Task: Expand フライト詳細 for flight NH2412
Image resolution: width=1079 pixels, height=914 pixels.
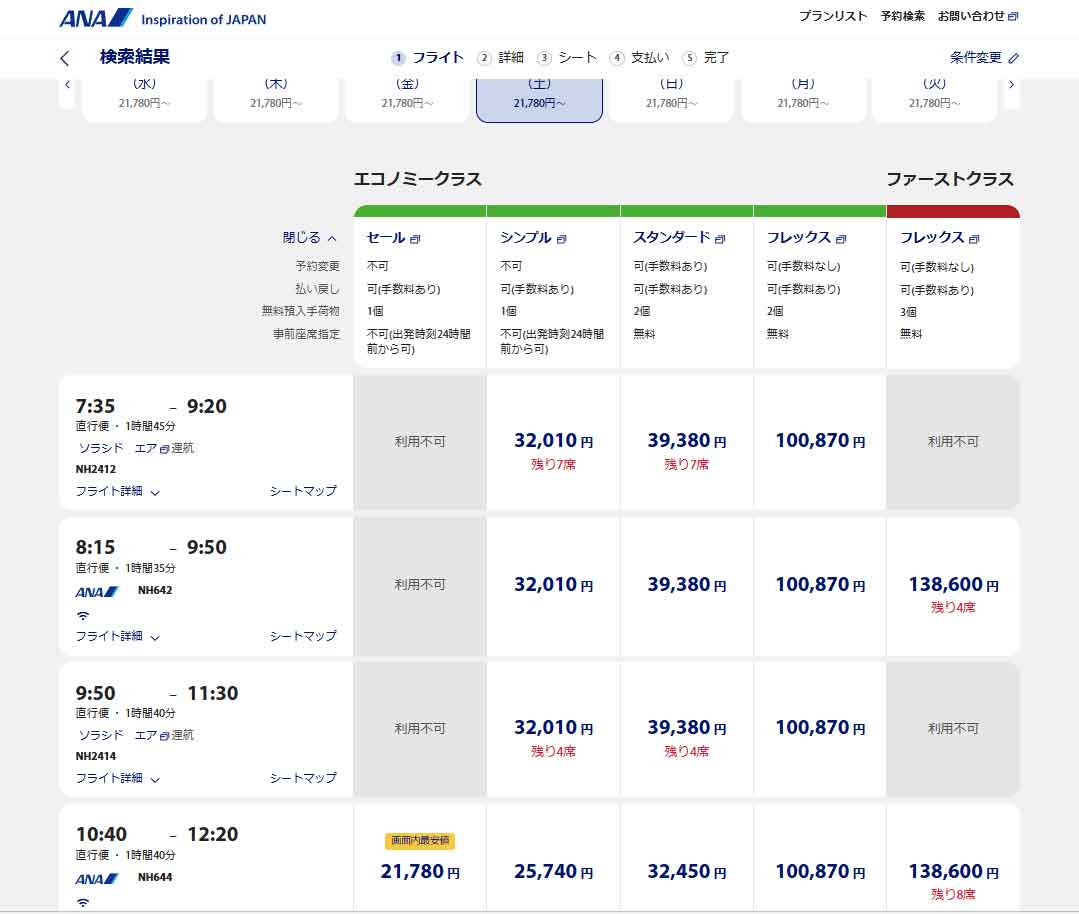Action: (x=118, y=491)
